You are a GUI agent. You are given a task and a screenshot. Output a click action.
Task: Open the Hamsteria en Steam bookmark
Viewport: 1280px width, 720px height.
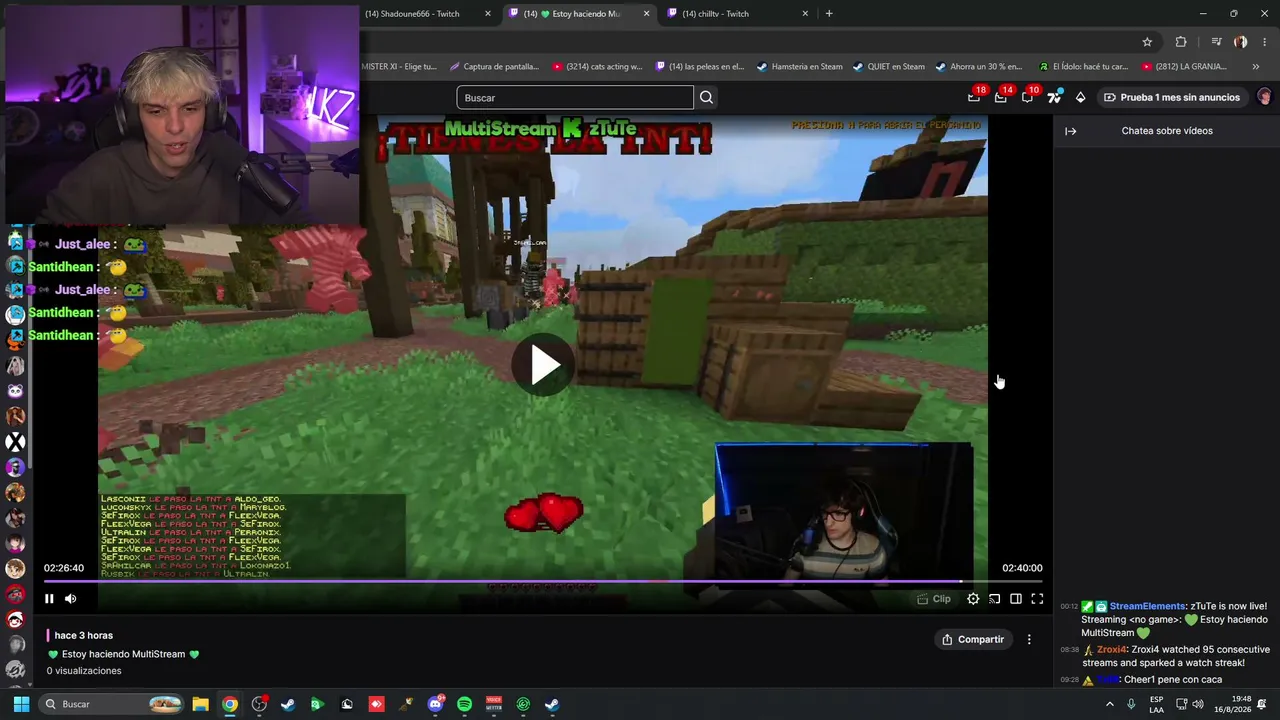click(x=799, y=67)
